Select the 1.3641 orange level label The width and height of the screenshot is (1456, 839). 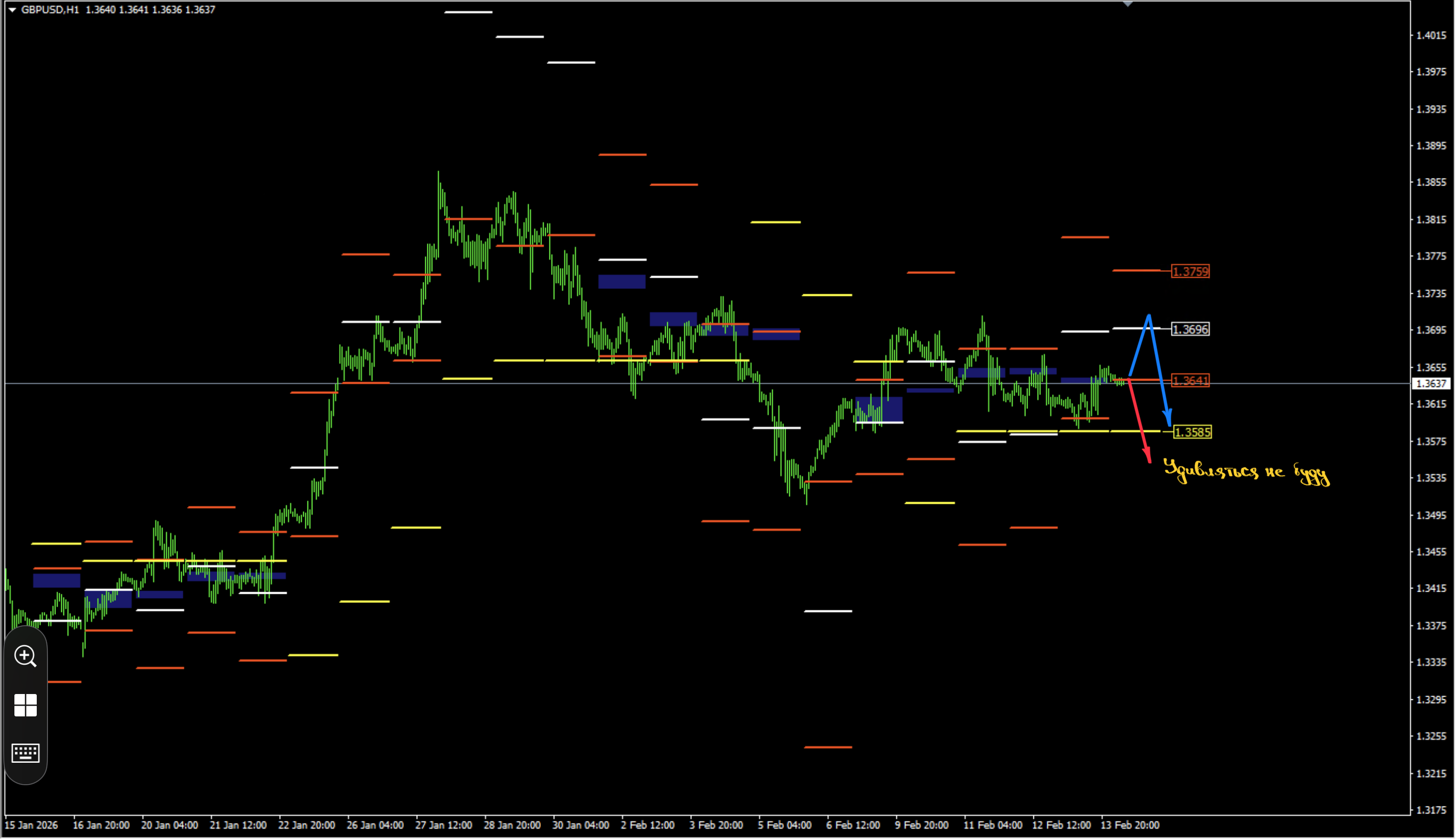pos(1191,381)
